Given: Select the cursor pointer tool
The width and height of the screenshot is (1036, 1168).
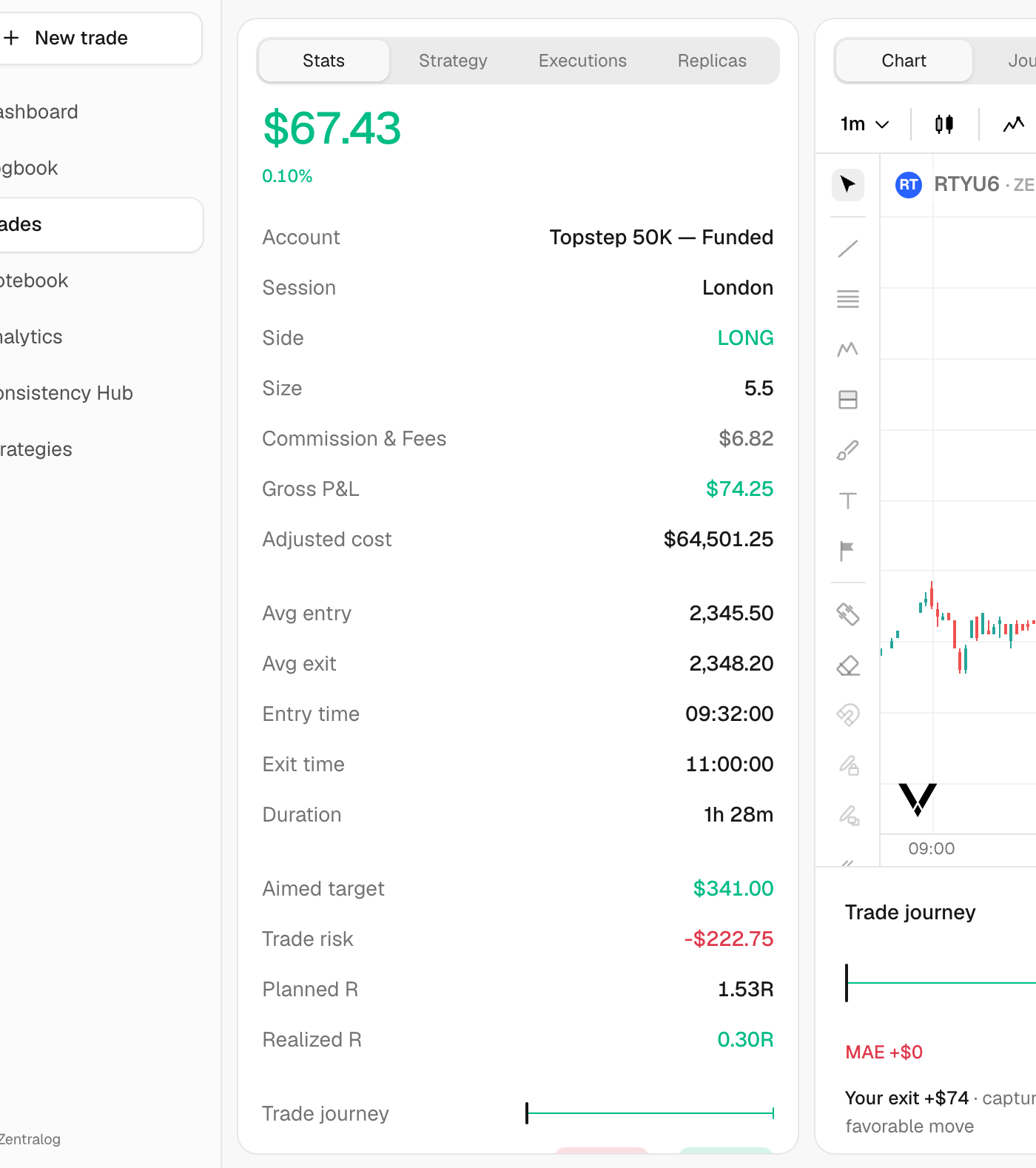Looking at the screenshot, I should pyautogui.click(x=848, y=184).
